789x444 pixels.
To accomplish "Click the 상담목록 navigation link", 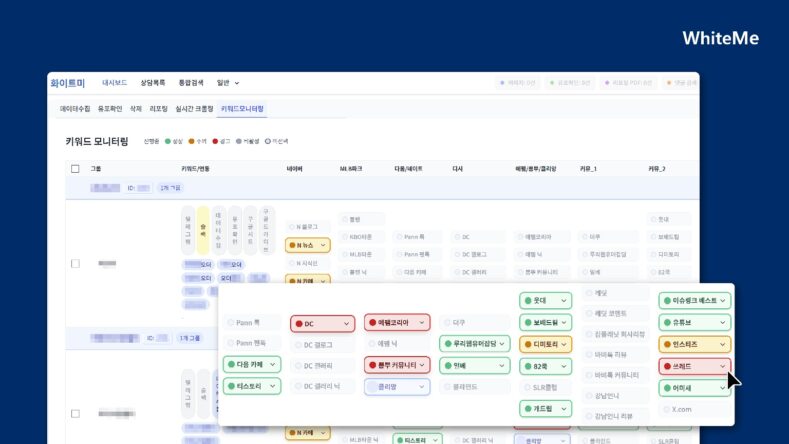I will [x=153, y=83].
